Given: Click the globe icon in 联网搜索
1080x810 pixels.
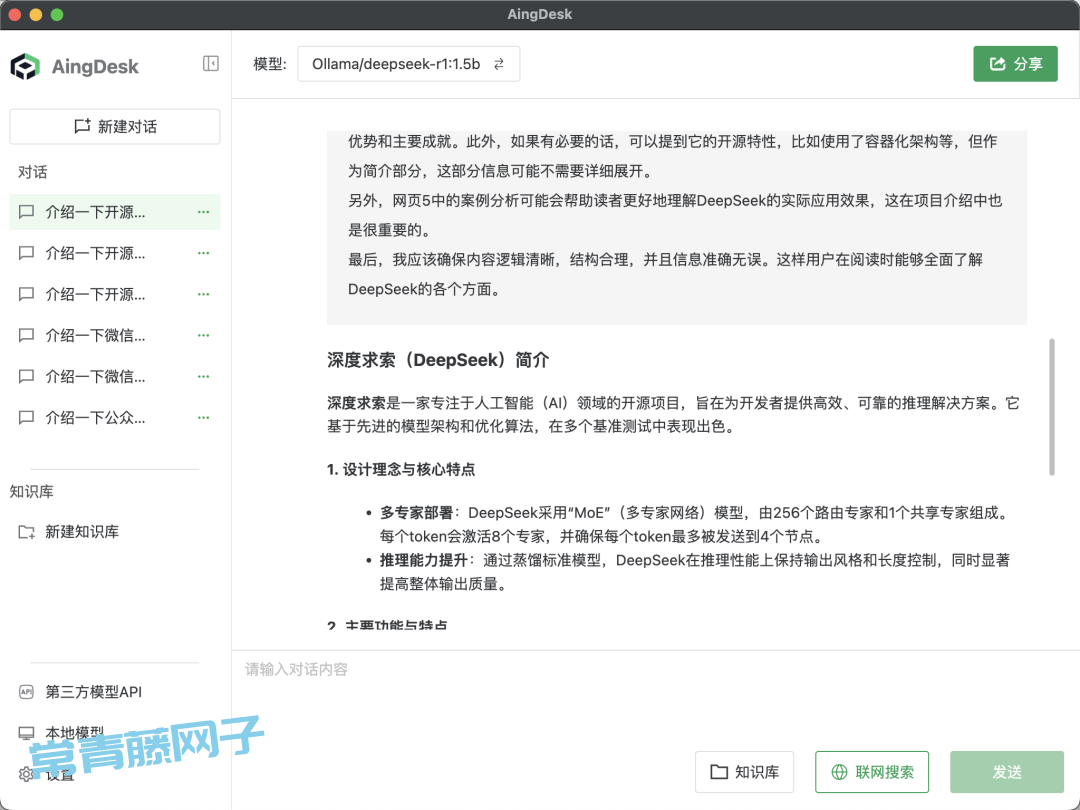Looking at the screenshot, I should click(839, 772).
